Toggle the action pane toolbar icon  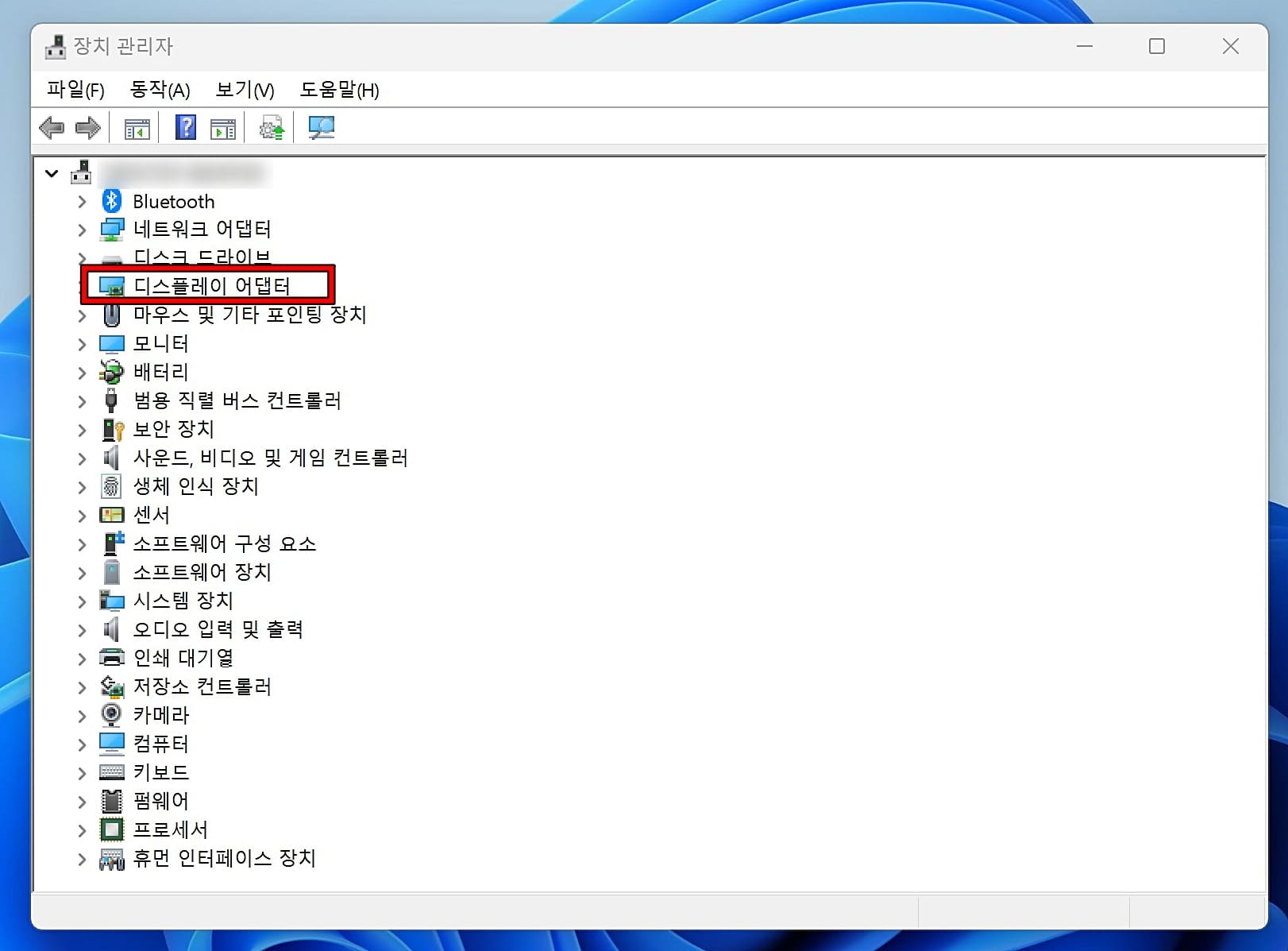223,128
